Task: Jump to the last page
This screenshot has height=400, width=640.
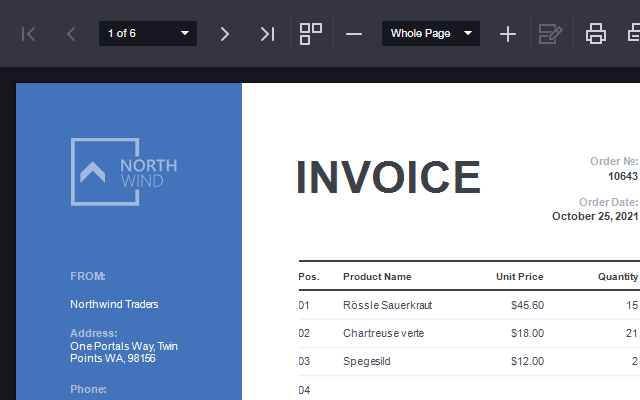Action: pyautogui.click(x=266, y=34)
